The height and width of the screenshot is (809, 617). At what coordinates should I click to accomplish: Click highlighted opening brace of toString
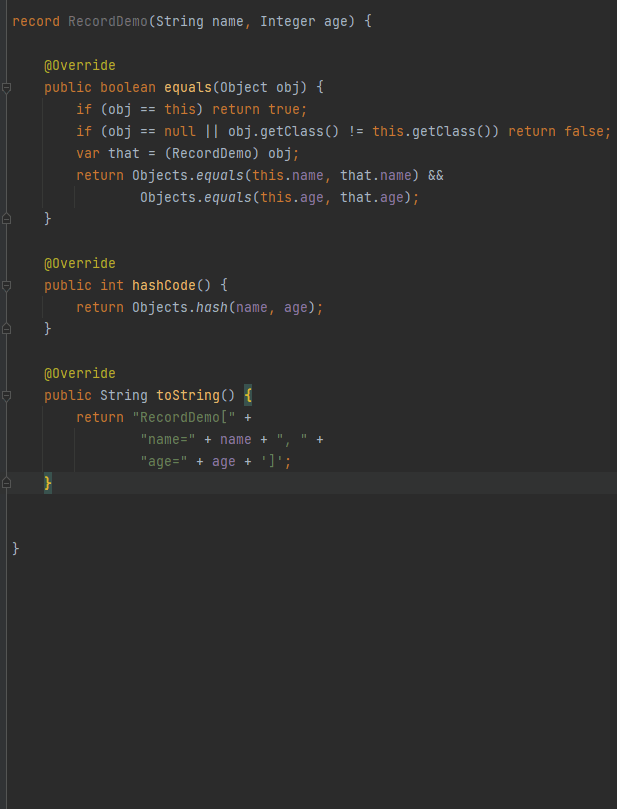click(248, 396)
